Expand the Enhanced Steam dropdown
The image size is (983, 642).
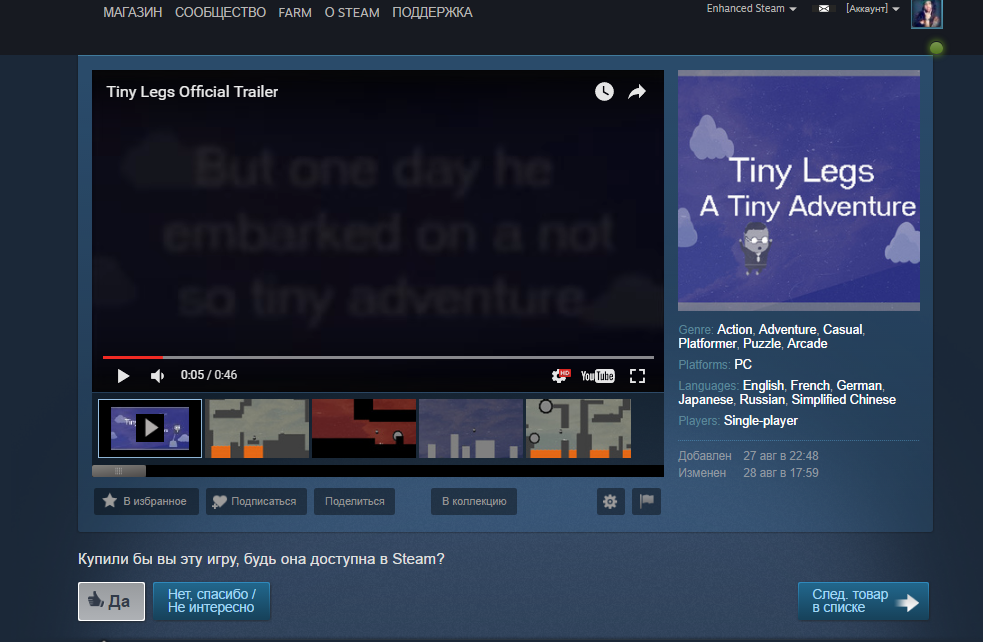(x=751, y=9)
